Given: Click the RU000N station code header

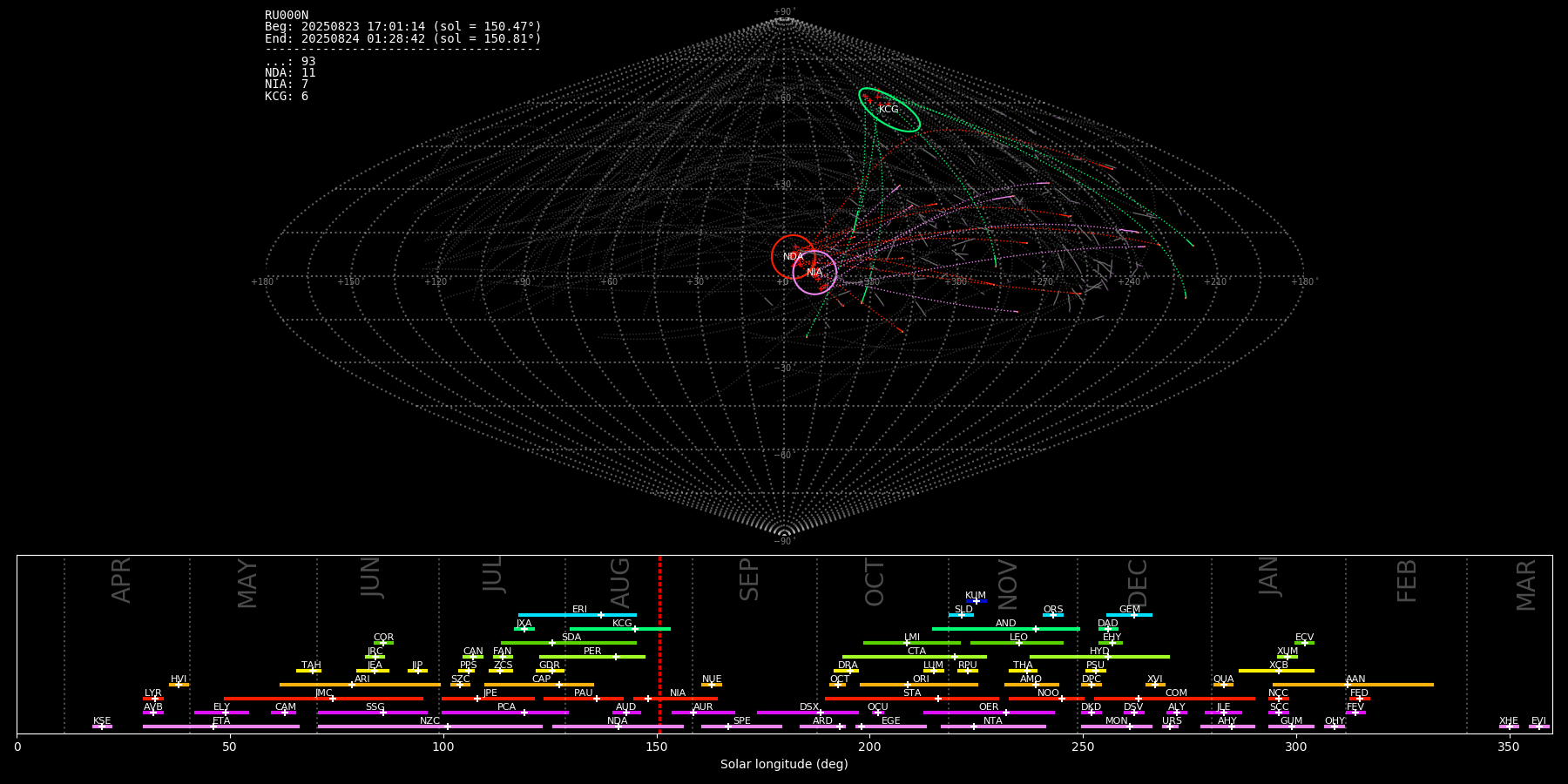Looking at the screenshot, I should coord(287,16).
